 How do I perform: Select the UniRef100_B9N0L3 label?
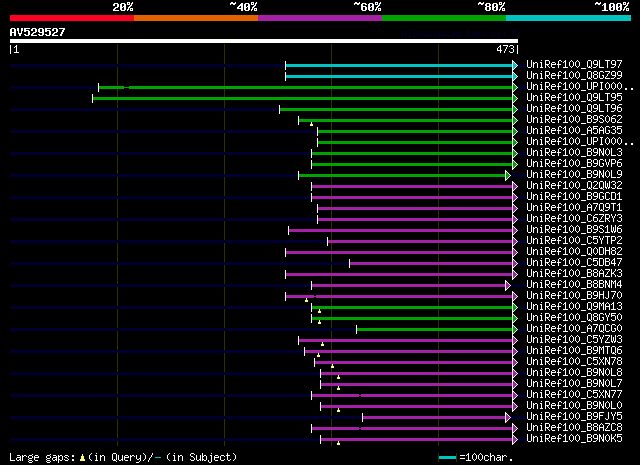pyautogui.click(x=574, y=153)
